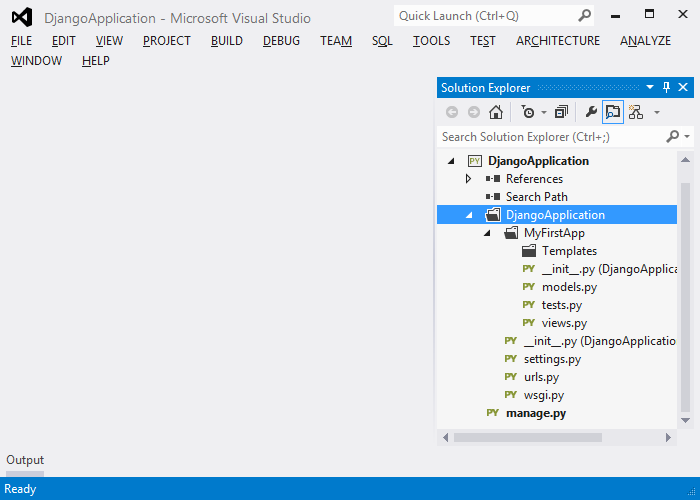The image size is (700, 500).
Task: Click the Search Path node icon
Action: [493, 196]
